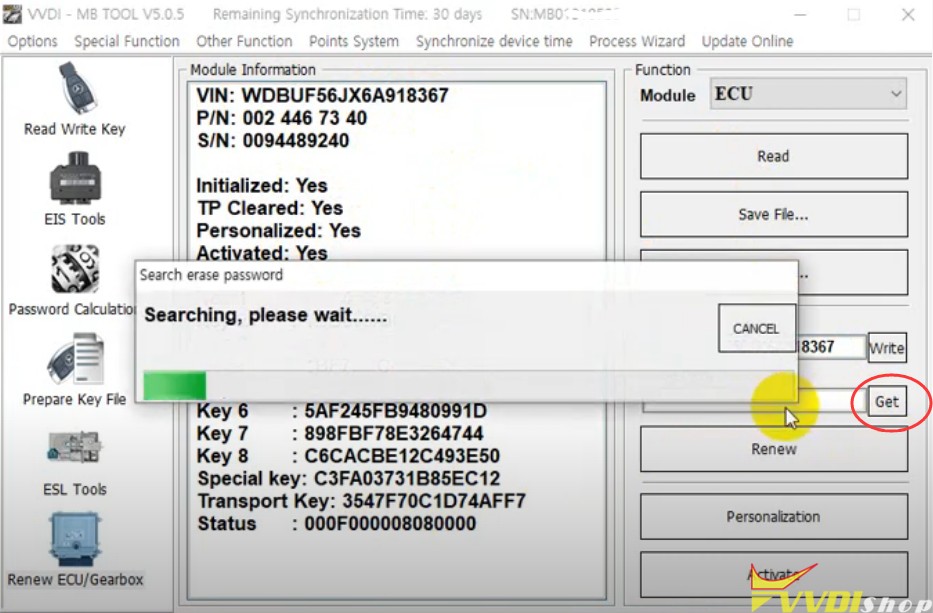This screenshot has width=933, height=613.
Task: Click the Write button
Action: [x=887, y=348]
